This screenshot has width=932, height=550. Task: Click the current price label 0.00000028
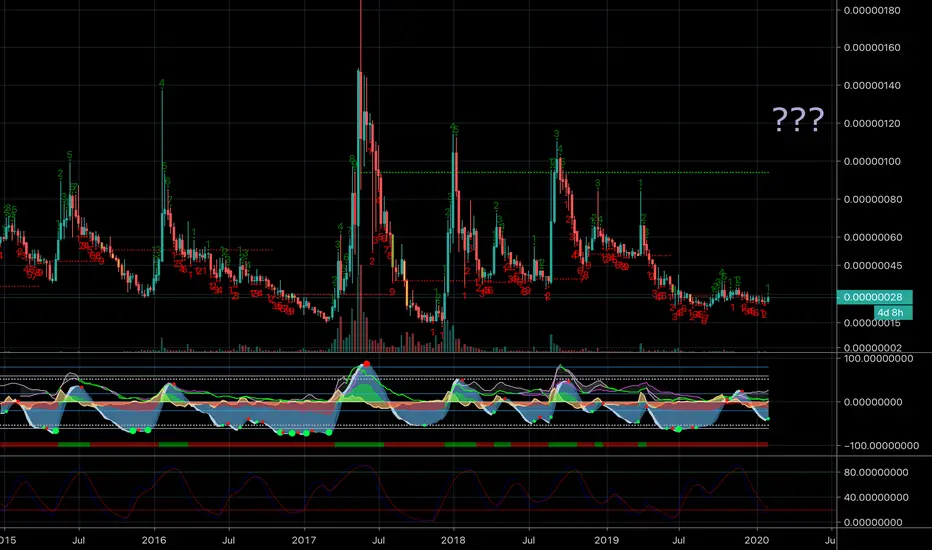click(x=874, y=297)
